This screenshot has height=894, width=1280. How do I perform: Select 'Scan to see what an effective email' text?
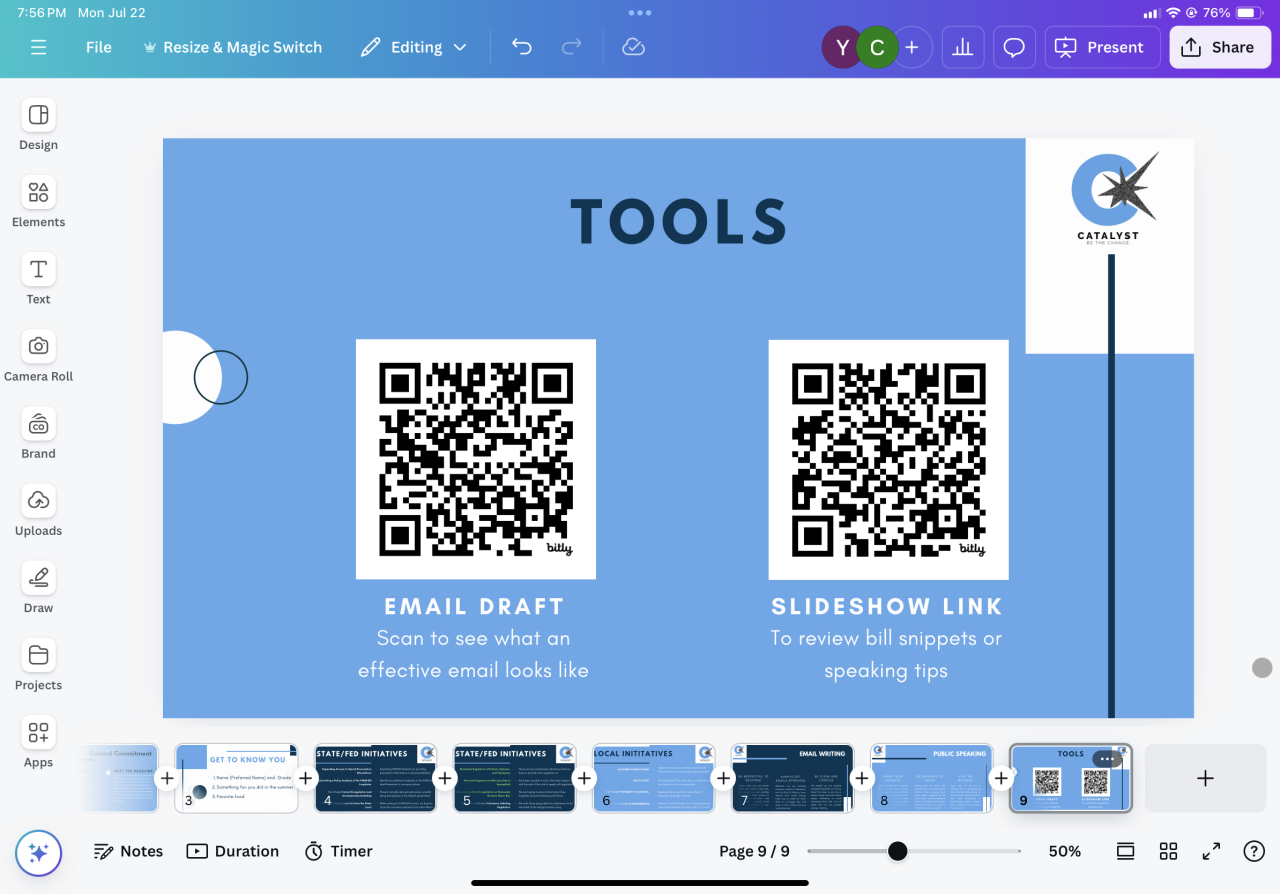point(474,654)
